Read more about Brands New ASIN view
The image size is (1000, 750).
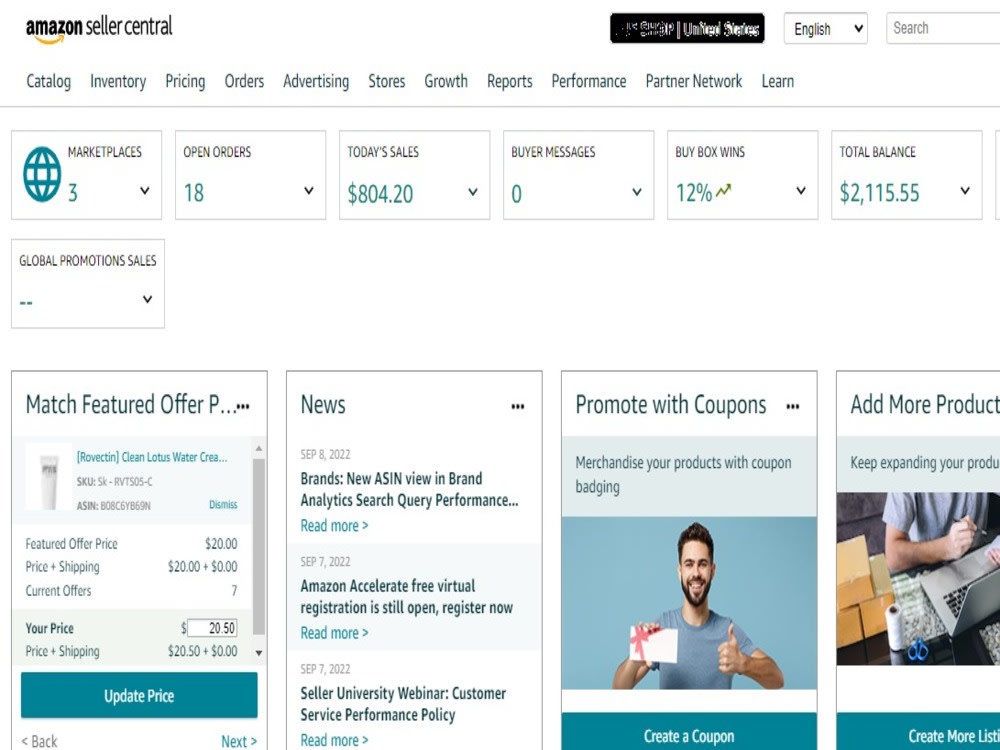tap(334, 526)
